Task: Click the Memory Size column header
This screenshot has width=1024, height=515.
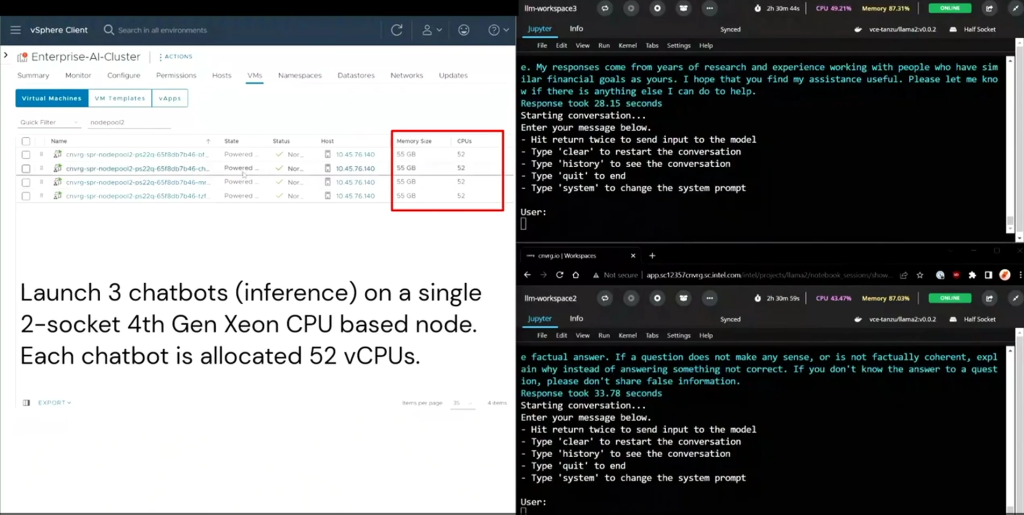Action: click(x=414, y=141)
